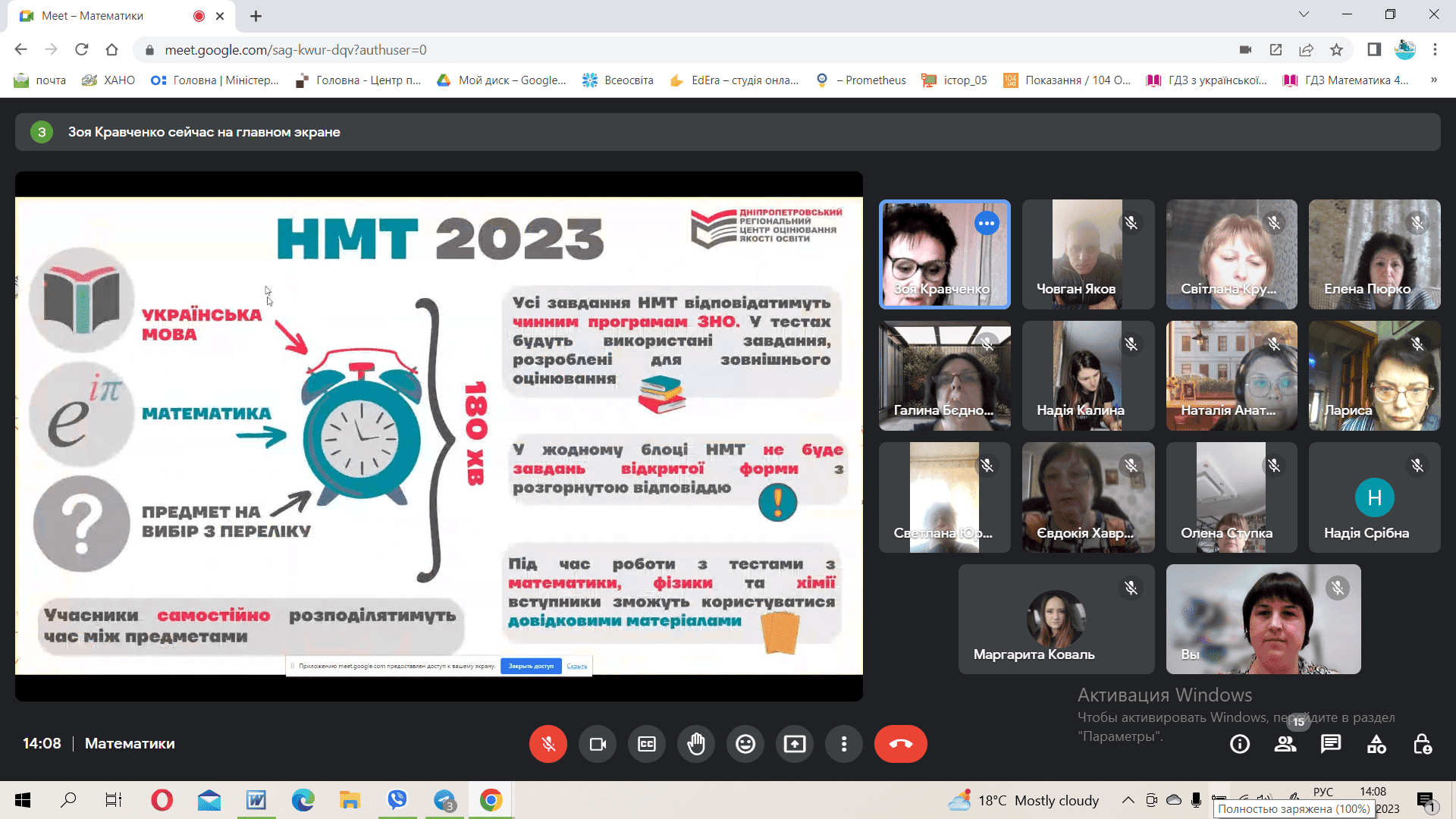Go back in browser history
This screenshot has height=819, width=1456.
[x=20, y=50]
